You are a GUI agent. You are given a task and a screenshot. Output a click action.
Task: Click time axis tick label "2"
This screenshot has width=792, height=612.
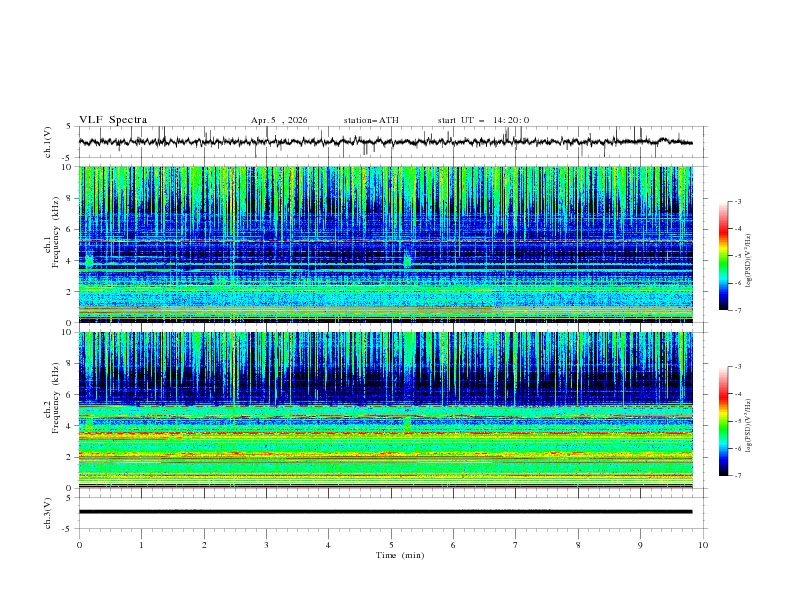[204, 545]
